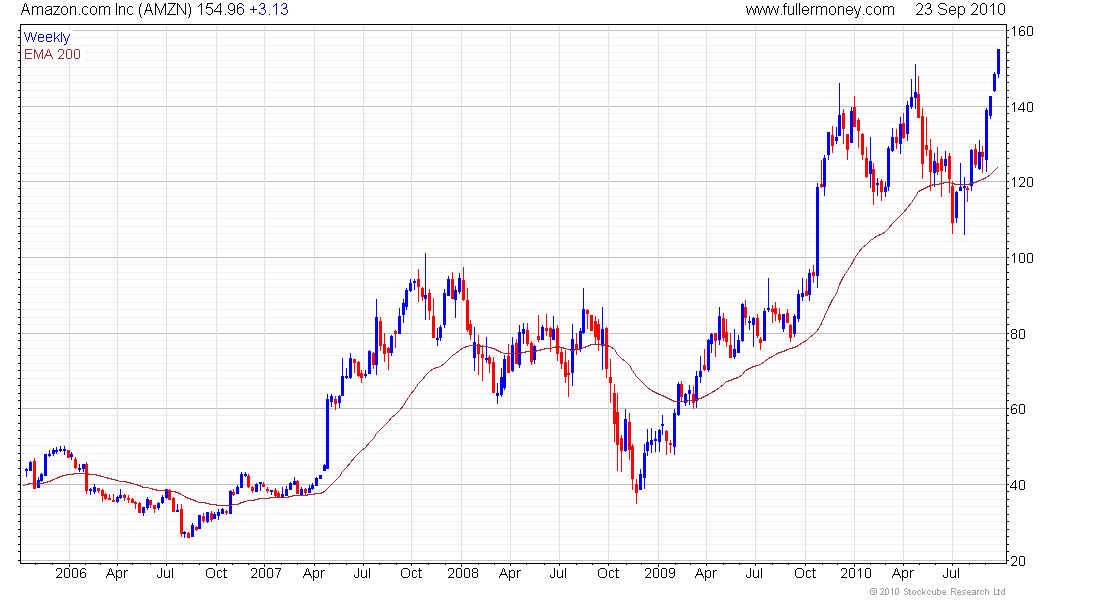This screenshot has height=600, width=1100.
Task: Click the 2010 year axis label
Action: click(855, 573)
